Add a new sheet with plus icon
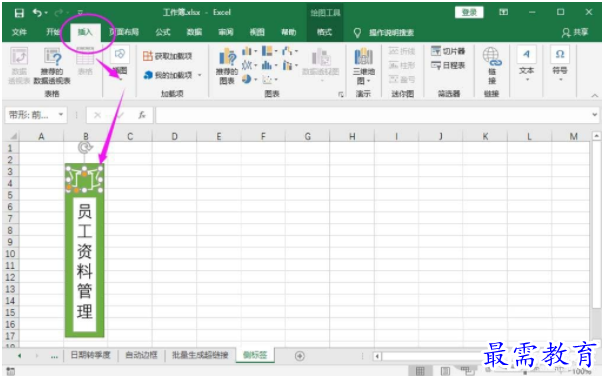 tap(300, 356)
